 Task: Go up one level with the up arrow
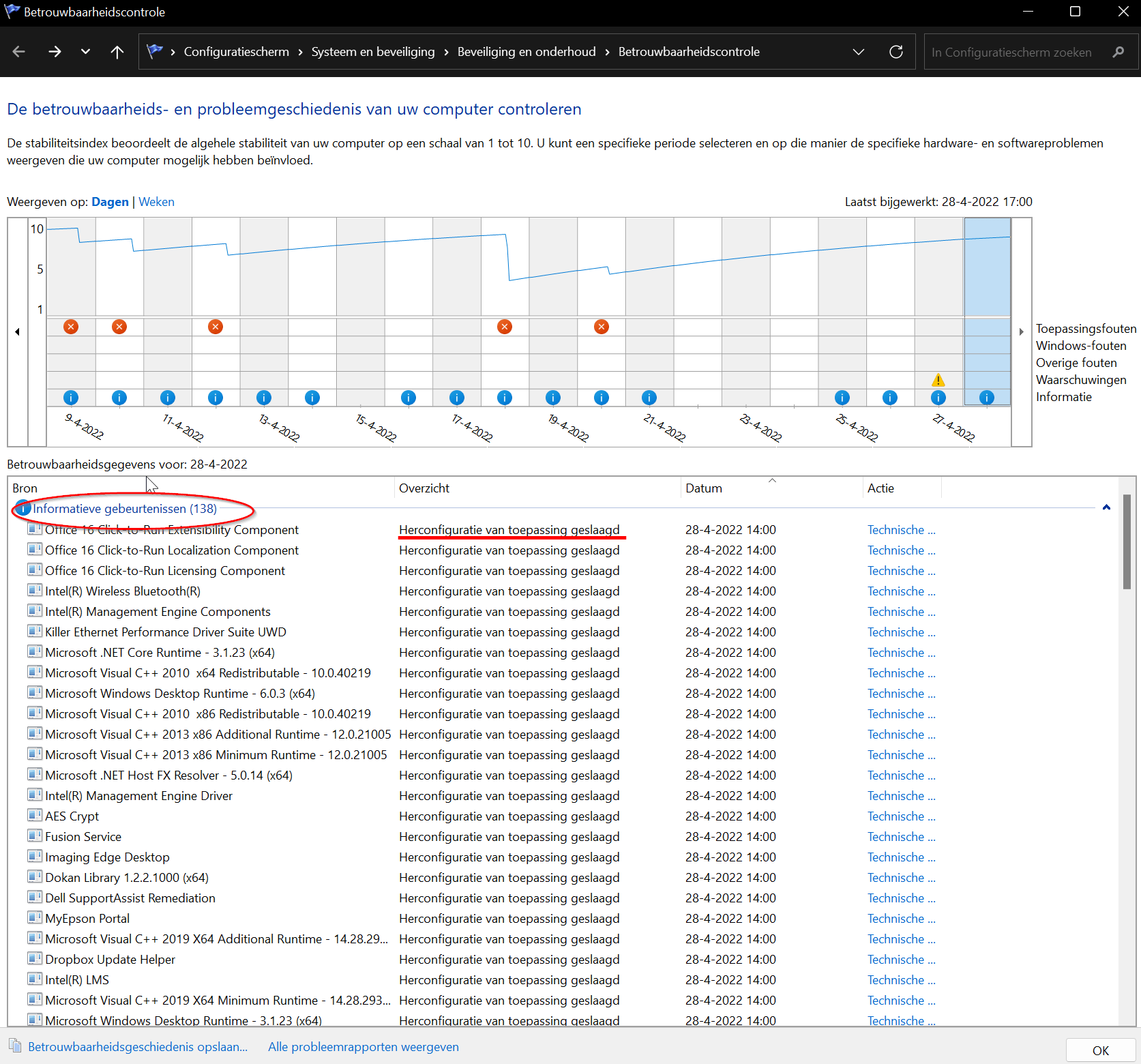pyautogui.click(x=117, y=52)
